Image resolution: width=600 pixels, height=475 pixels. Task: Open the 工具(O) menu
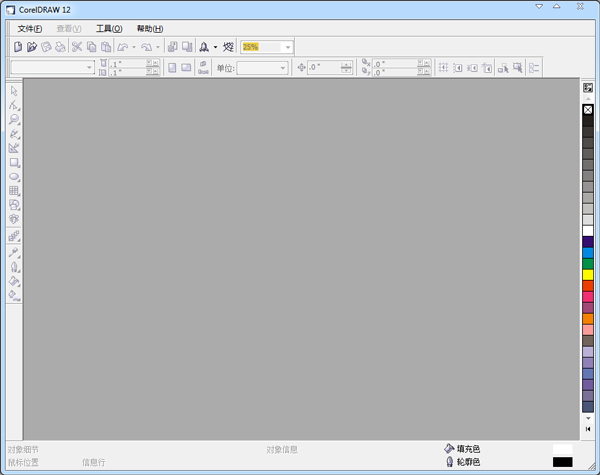pos(109,28)
